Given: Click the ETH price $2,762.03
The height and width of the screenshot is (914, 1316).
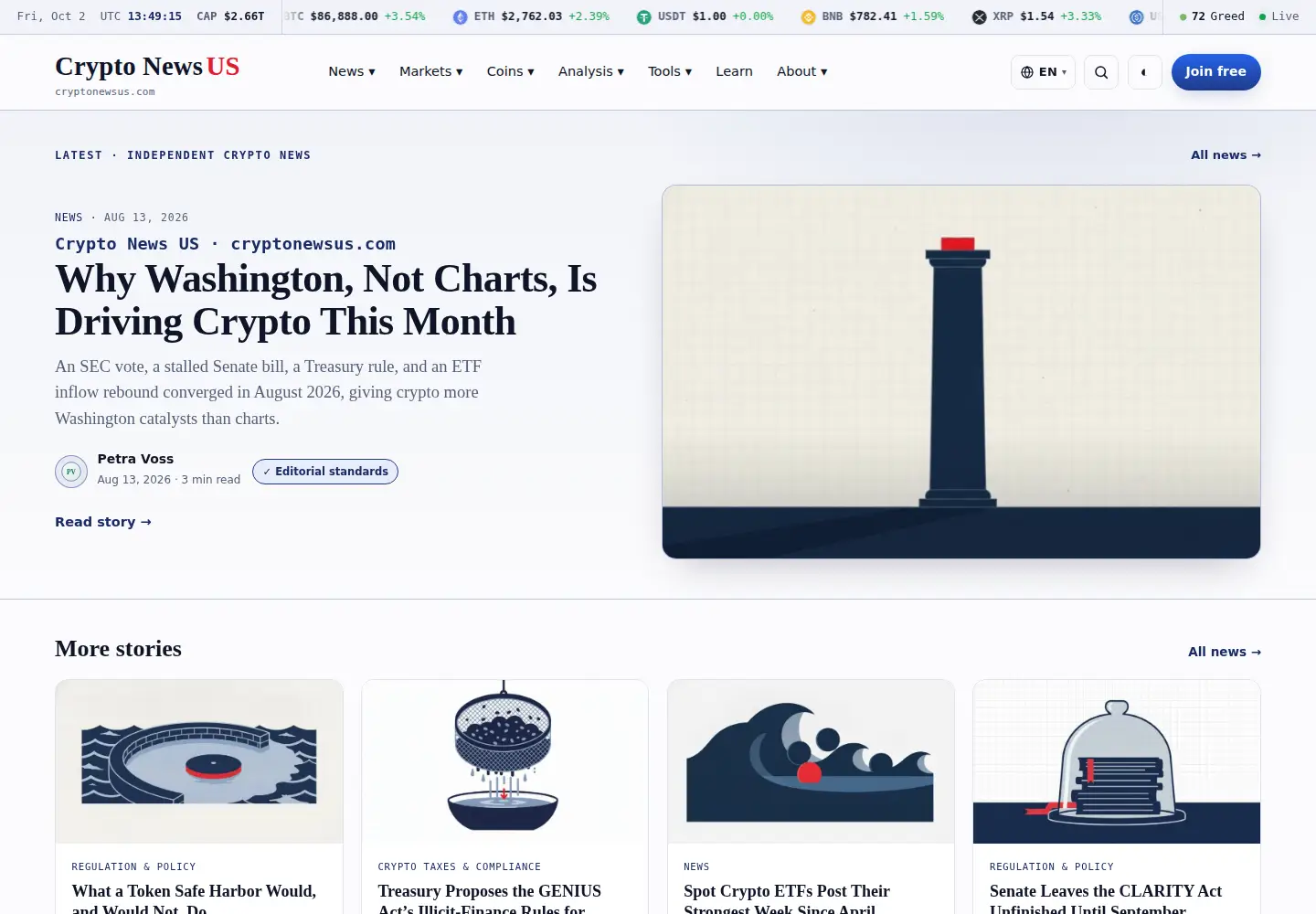Looking at the screenshot, I should [x=532, y=16].
